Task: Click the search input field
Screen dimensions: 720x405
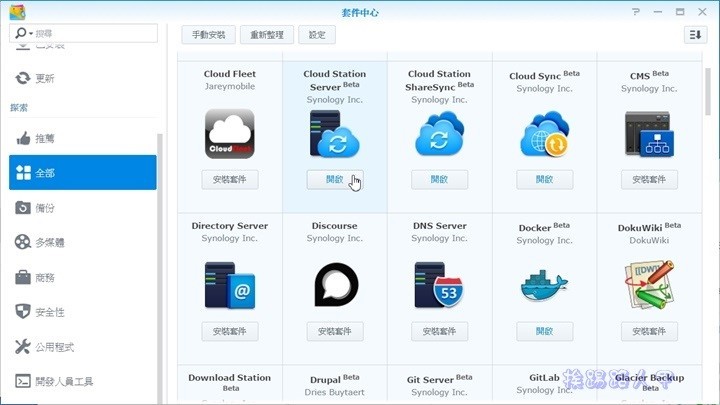Action: [x=94, y=34]
